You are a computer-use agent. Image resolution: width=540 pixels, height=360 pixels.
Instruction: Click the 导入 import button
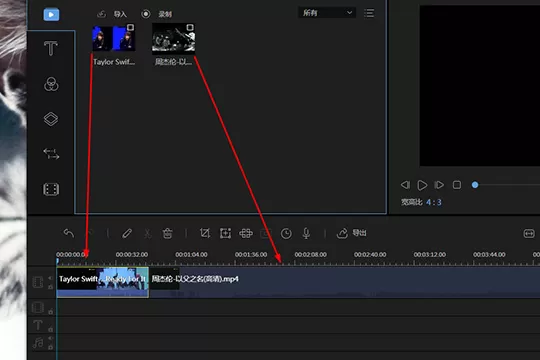pyautogui.click(x=112, y=14)
